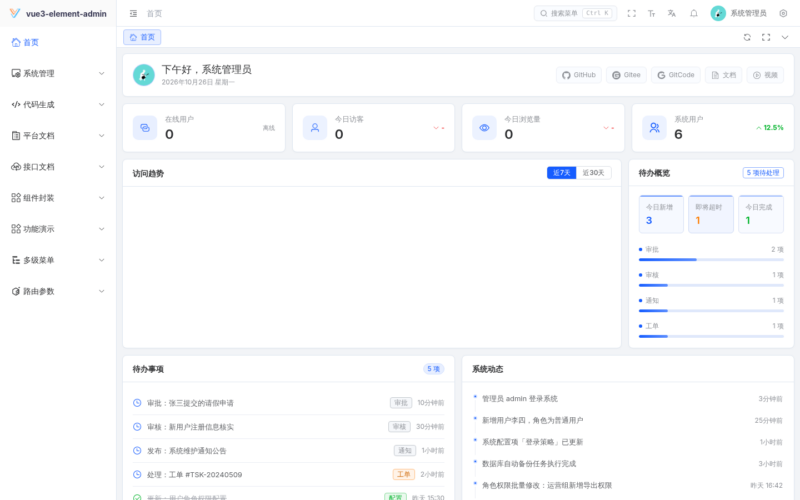
Task: Click the house icon of 首页 sidebar item
Action: click(x=16, y=42)
